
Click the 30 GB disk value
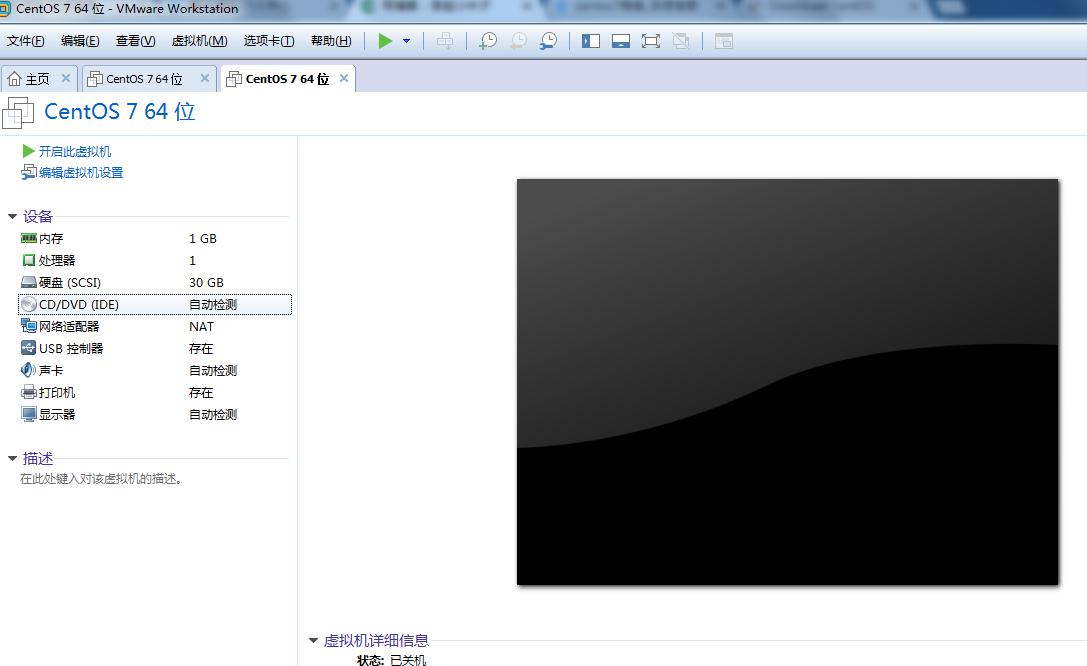(x=206, y=283)
